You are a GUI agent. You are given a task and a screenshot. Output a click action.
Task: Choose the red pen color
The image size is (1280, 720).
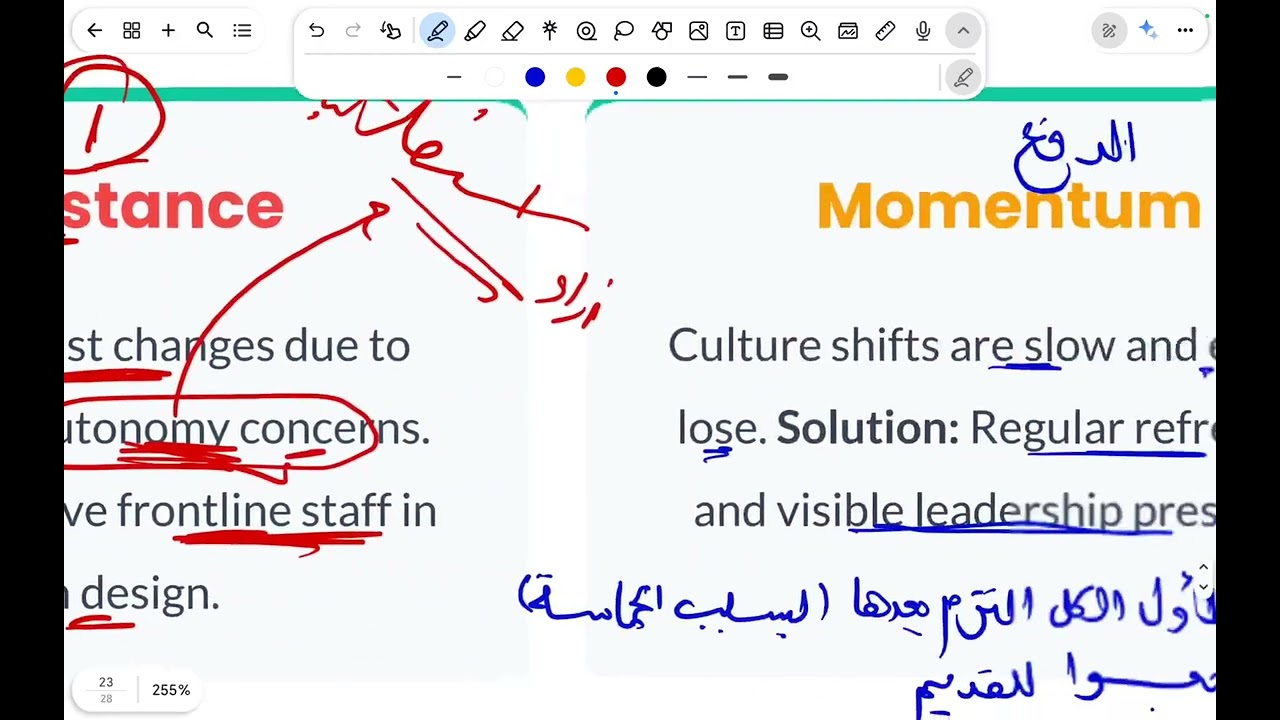pyautogui.click(x=616, y=77)
